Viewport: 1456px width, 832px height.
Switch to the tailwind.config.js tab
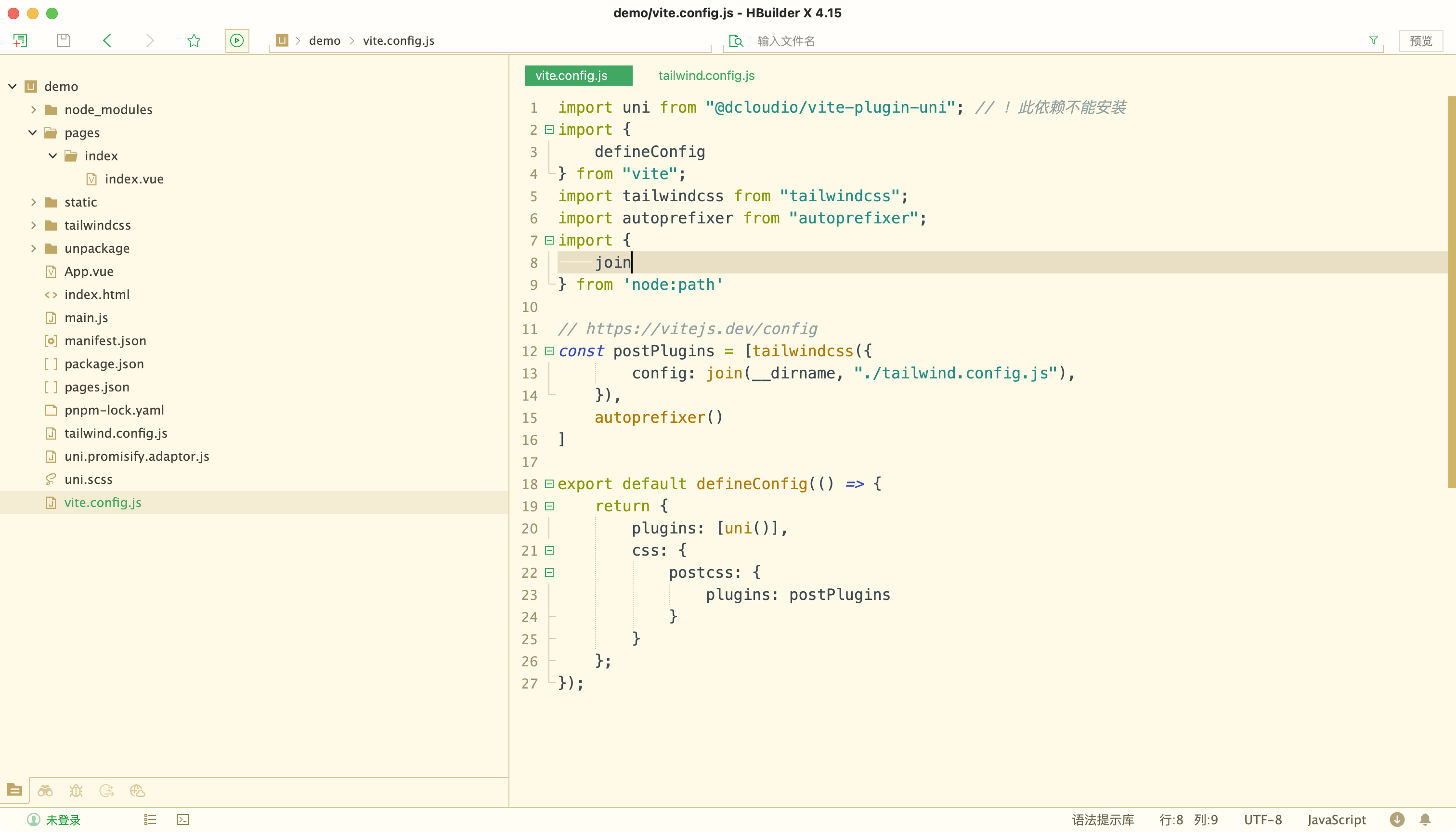[x=706, y=76]
